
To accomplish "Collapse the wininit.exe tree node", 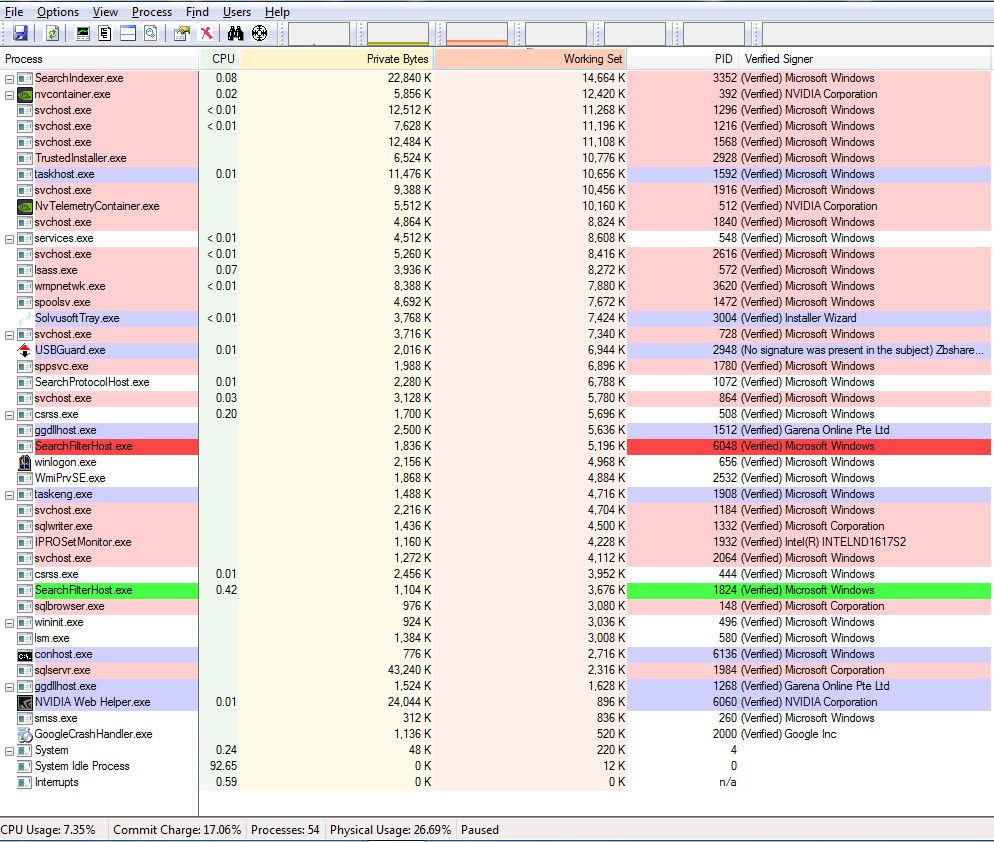I will pos(10,623).
